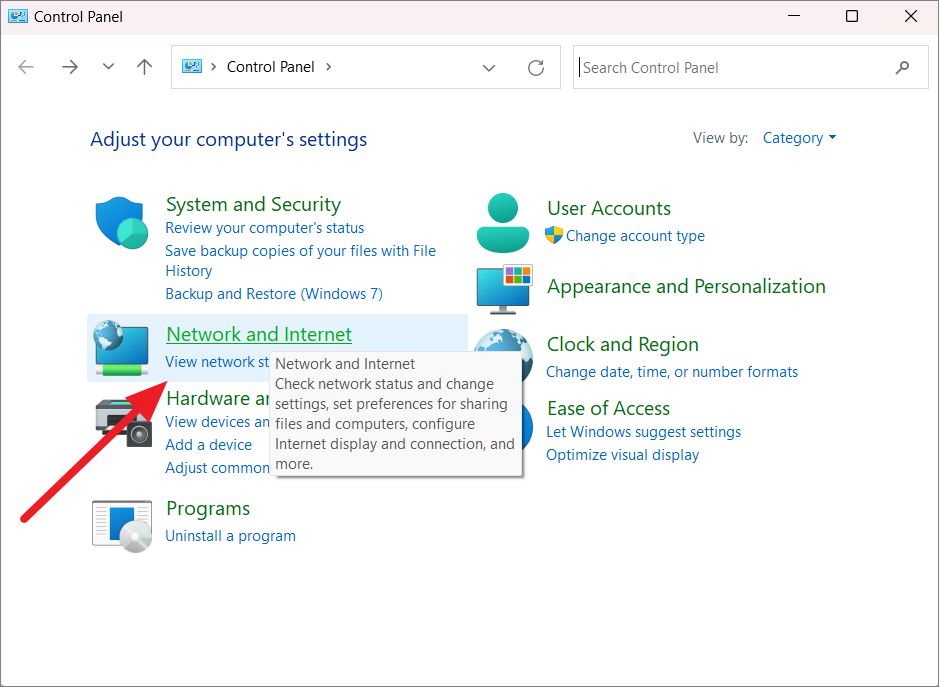Refresh the Control Panel view
Screen dimensions: 939x687
point(536,68)
